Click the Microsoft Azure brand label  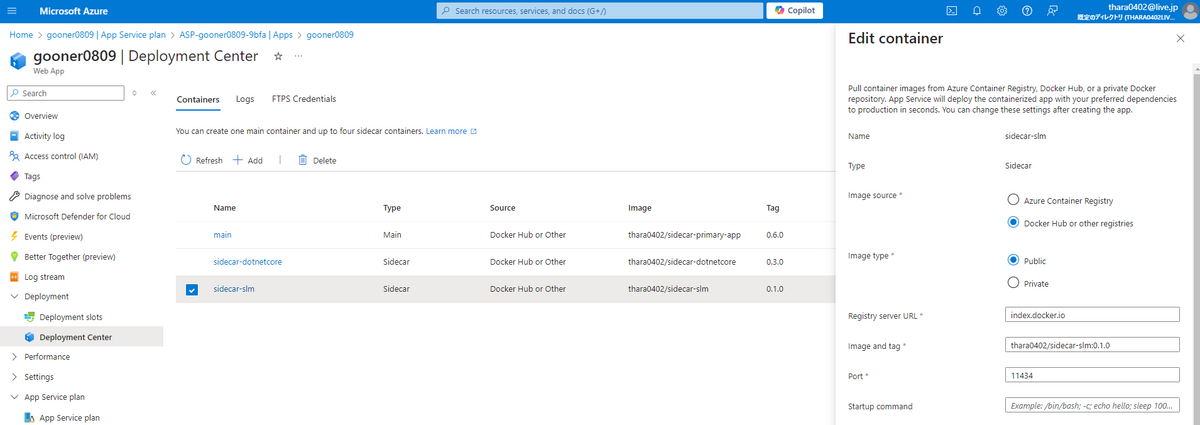click(x=75, y=10)
